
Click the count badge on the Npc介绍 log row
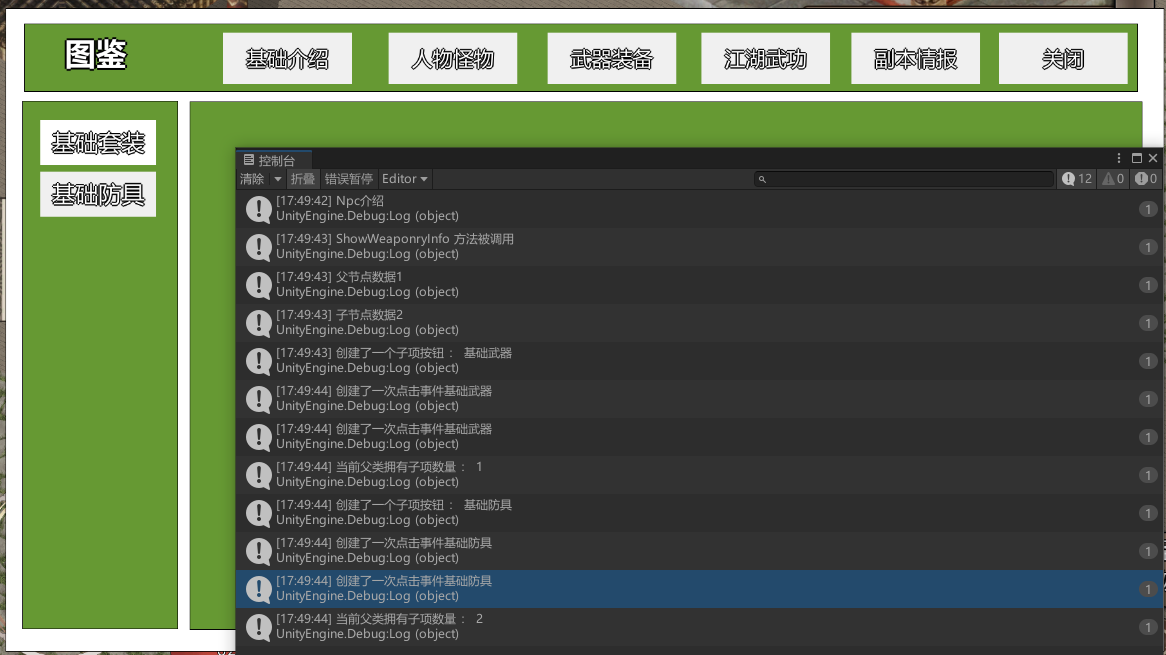point(1147,209)
